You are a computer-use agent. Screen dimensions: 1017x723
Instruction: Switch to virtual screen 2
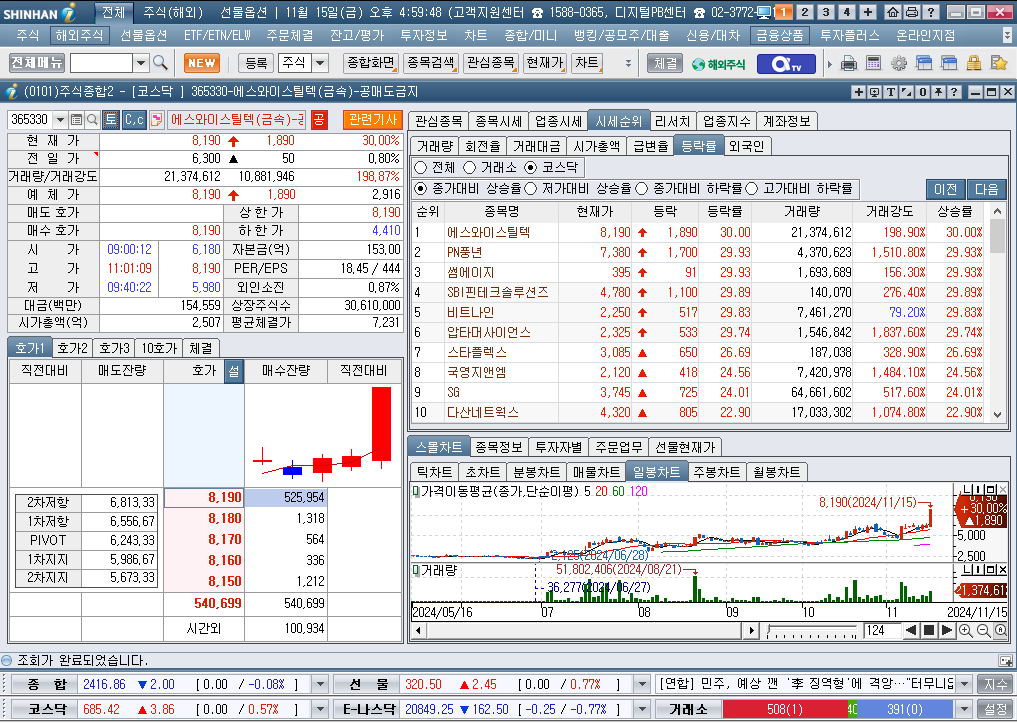tap(805, 12)
